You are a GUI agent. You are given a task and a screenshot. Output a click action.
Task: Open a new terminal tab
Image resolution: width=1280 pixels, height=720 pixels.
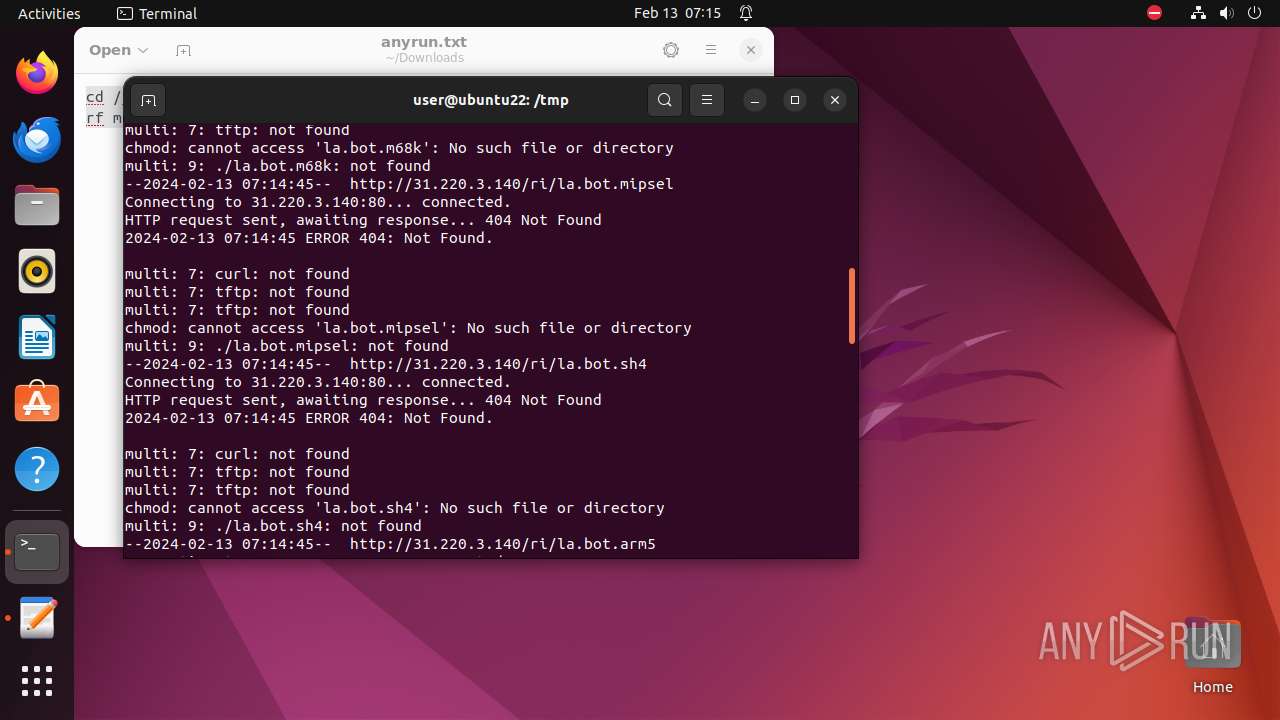[x=148, y=100]
